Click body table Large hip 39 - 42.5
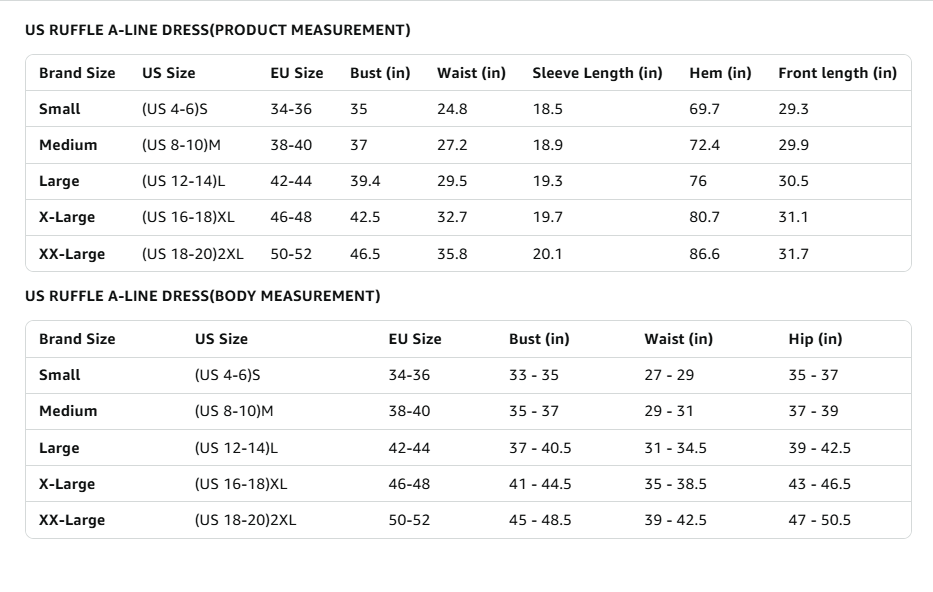This screenshot has width=933, height=592. pyautogui.click(x=819, y=448)
